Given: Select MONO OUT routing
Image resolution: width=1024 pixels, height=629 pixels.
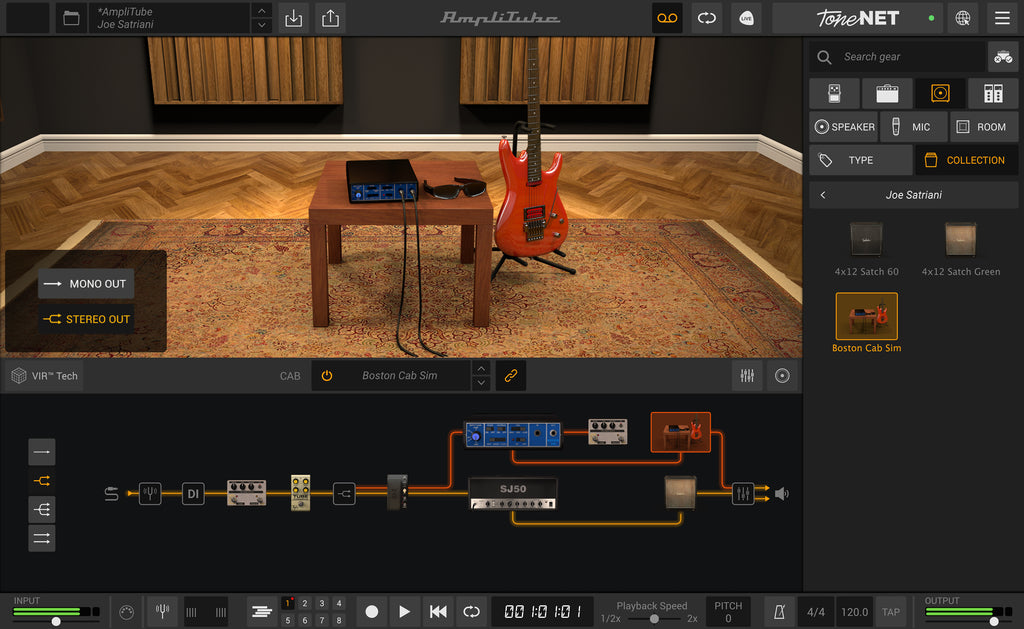Looking at the screenshot, I should 86,284.
